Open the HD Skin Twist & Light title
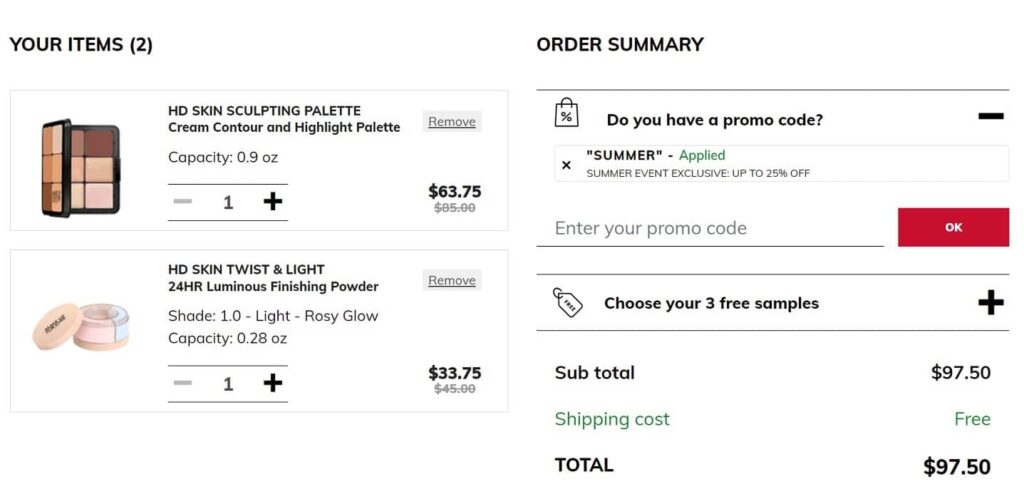 [x=246, y=270]
